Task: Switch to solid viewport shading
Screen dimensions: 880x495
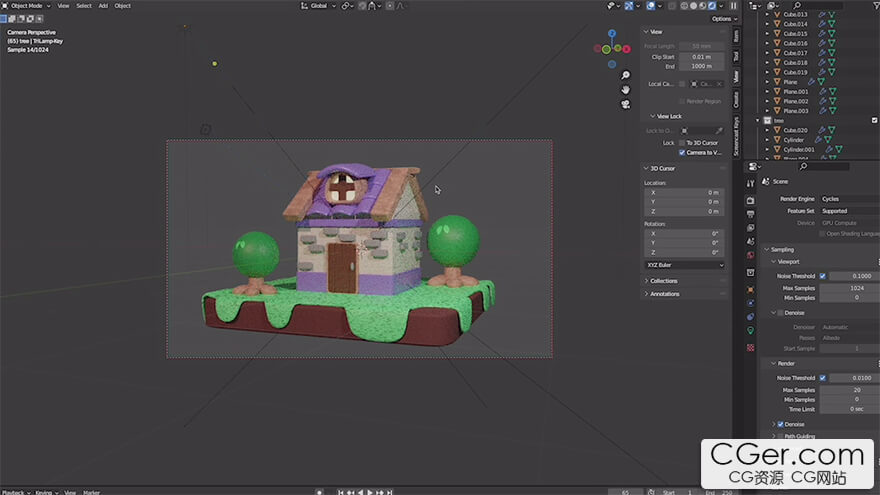Action: point(694,6)
